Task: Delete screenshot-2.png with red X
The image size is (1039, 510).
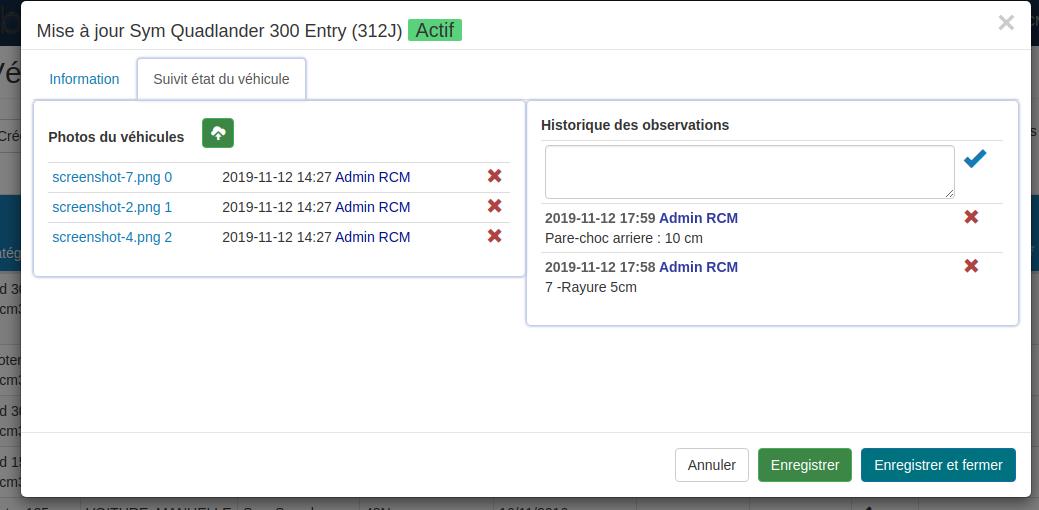Action: (x=494, y=206)
